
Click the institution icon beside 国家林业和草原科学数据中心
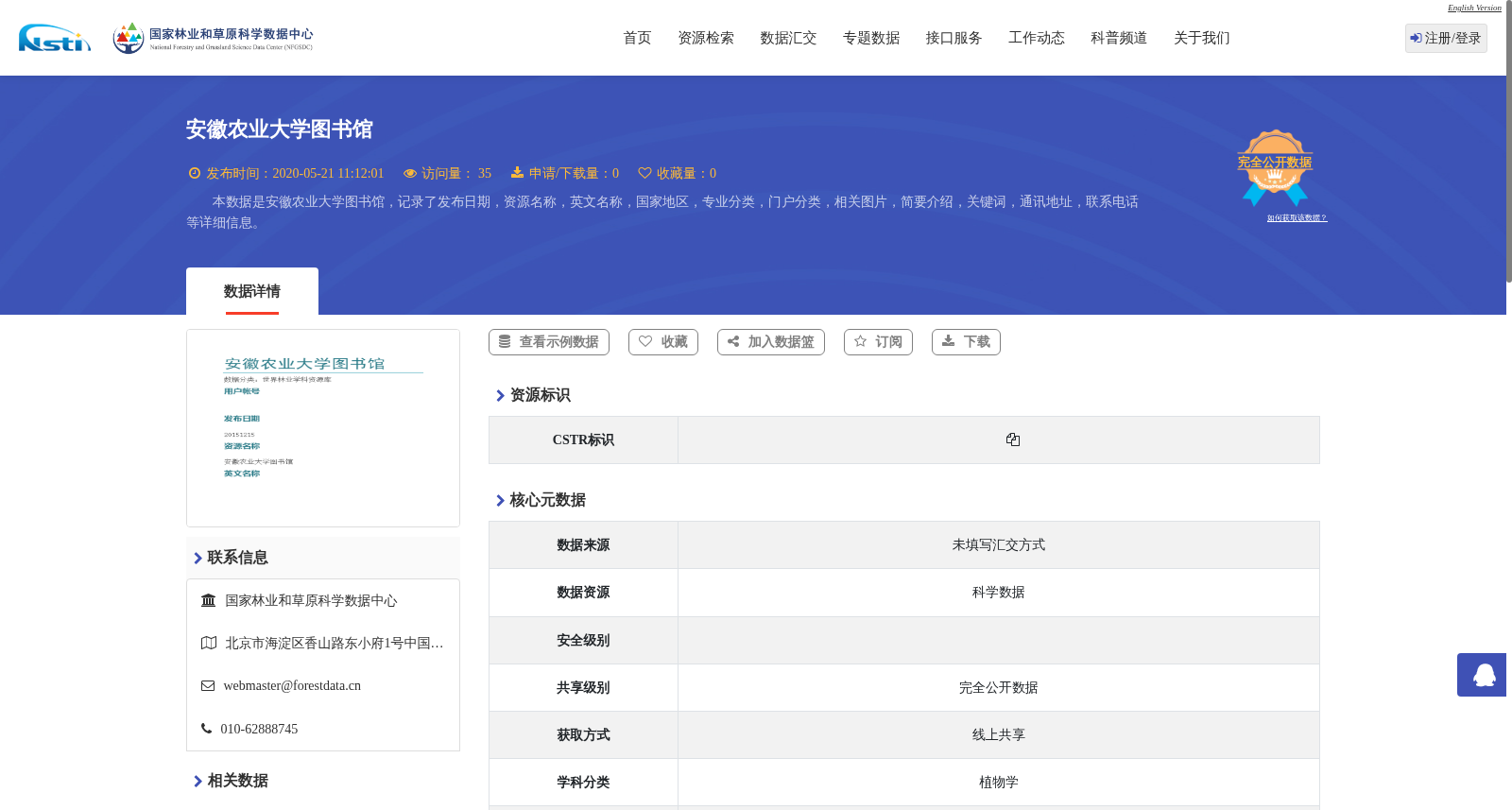pos(209,600)
